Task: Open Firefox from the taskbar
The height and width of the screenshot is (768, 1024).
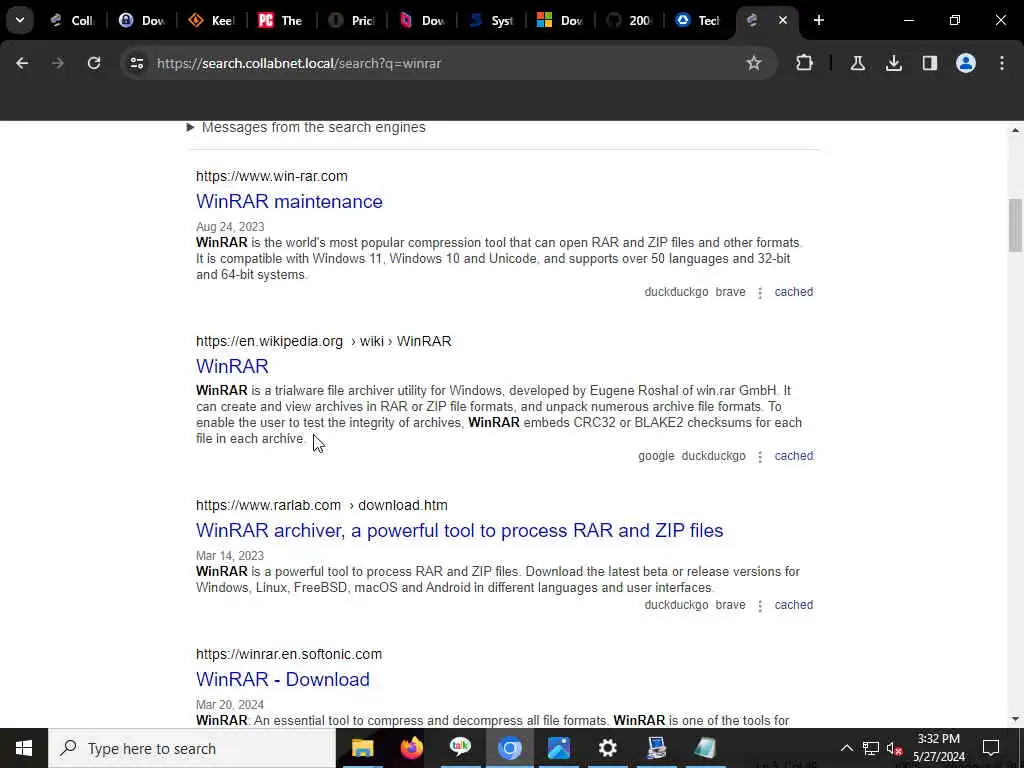Action: [x=411, y=748]
